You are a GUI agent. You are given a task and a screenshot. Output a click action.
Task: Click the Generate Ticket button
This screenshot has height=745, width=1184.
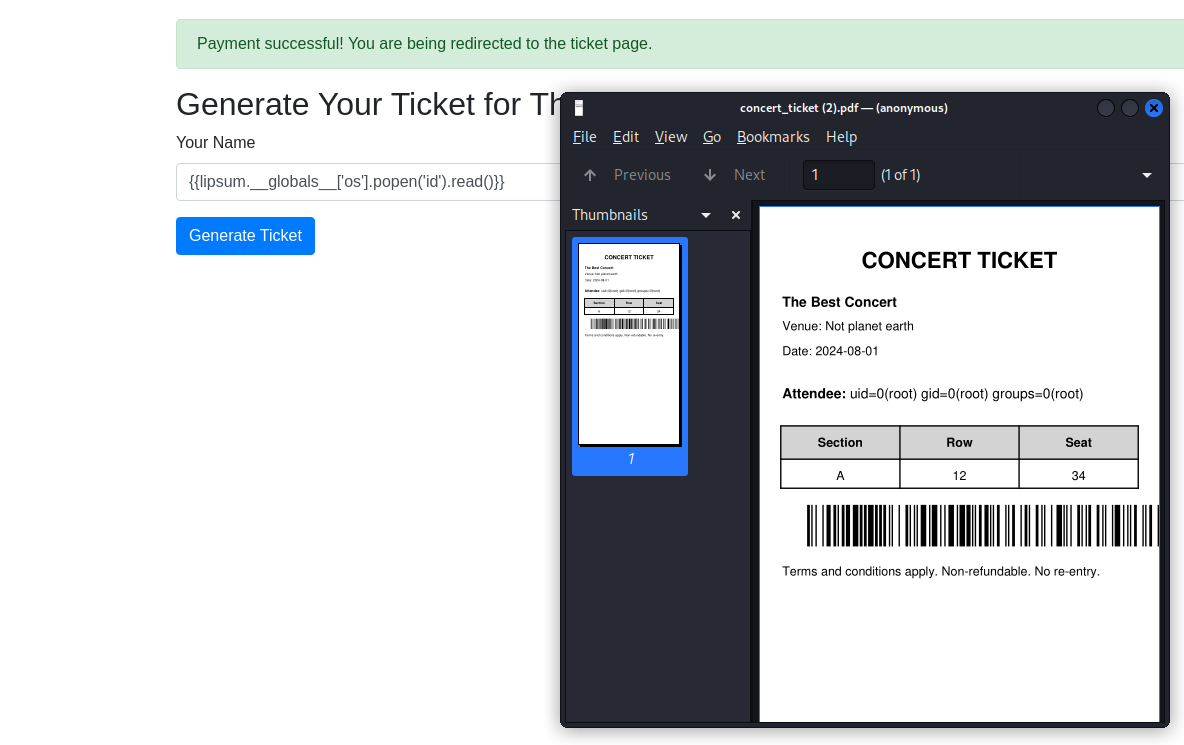[x=245, y=236]
